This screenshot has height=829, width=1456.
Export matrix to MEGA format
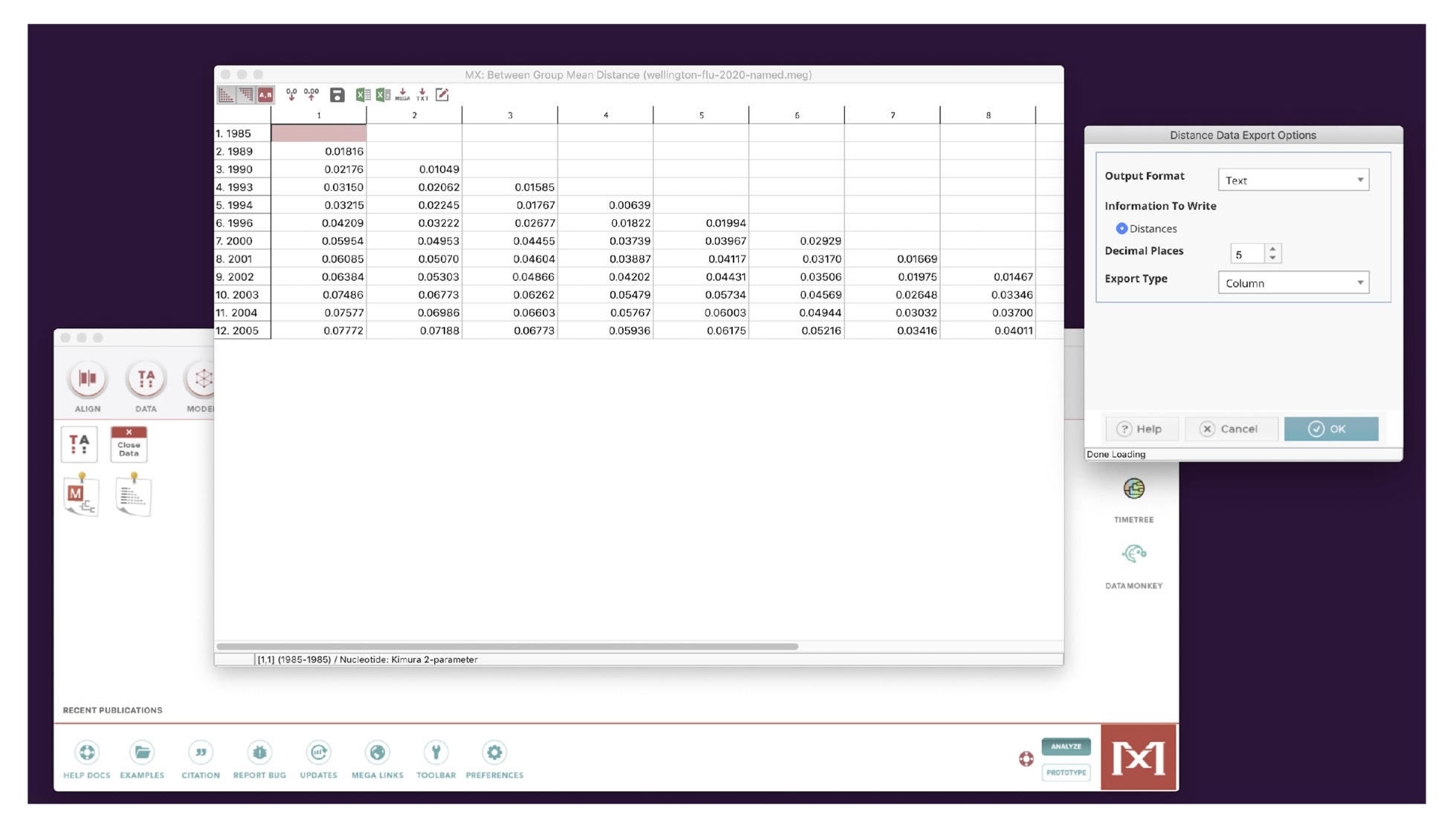coord(402,94)
